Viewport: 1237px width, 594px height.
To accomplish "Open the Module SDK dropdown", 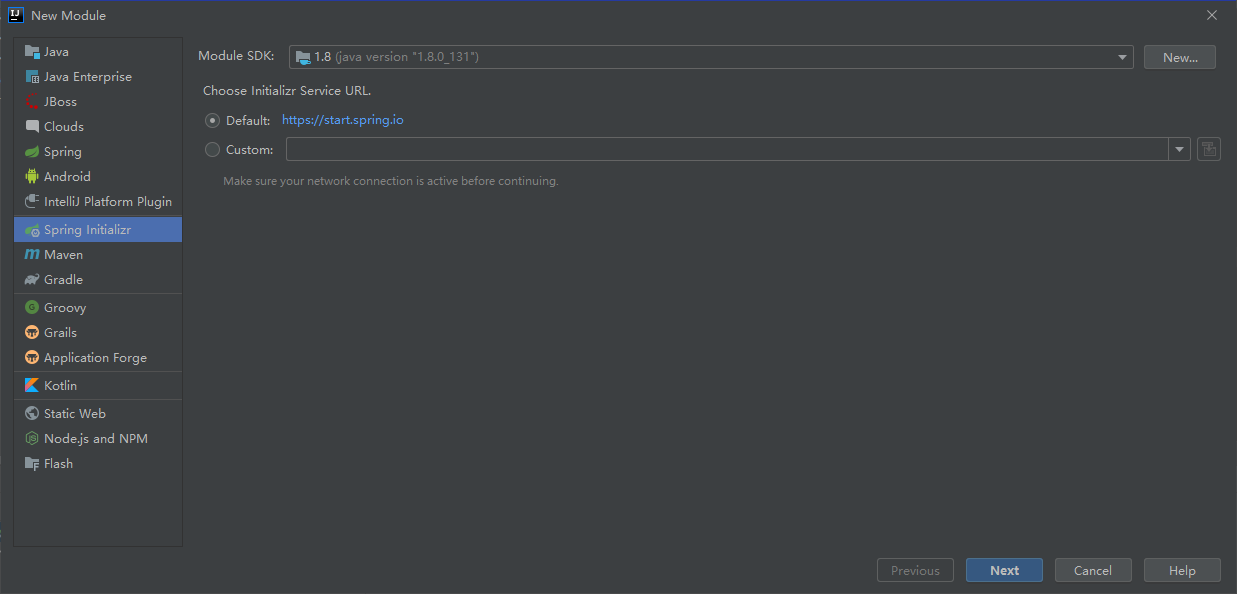I will (711, 57).
